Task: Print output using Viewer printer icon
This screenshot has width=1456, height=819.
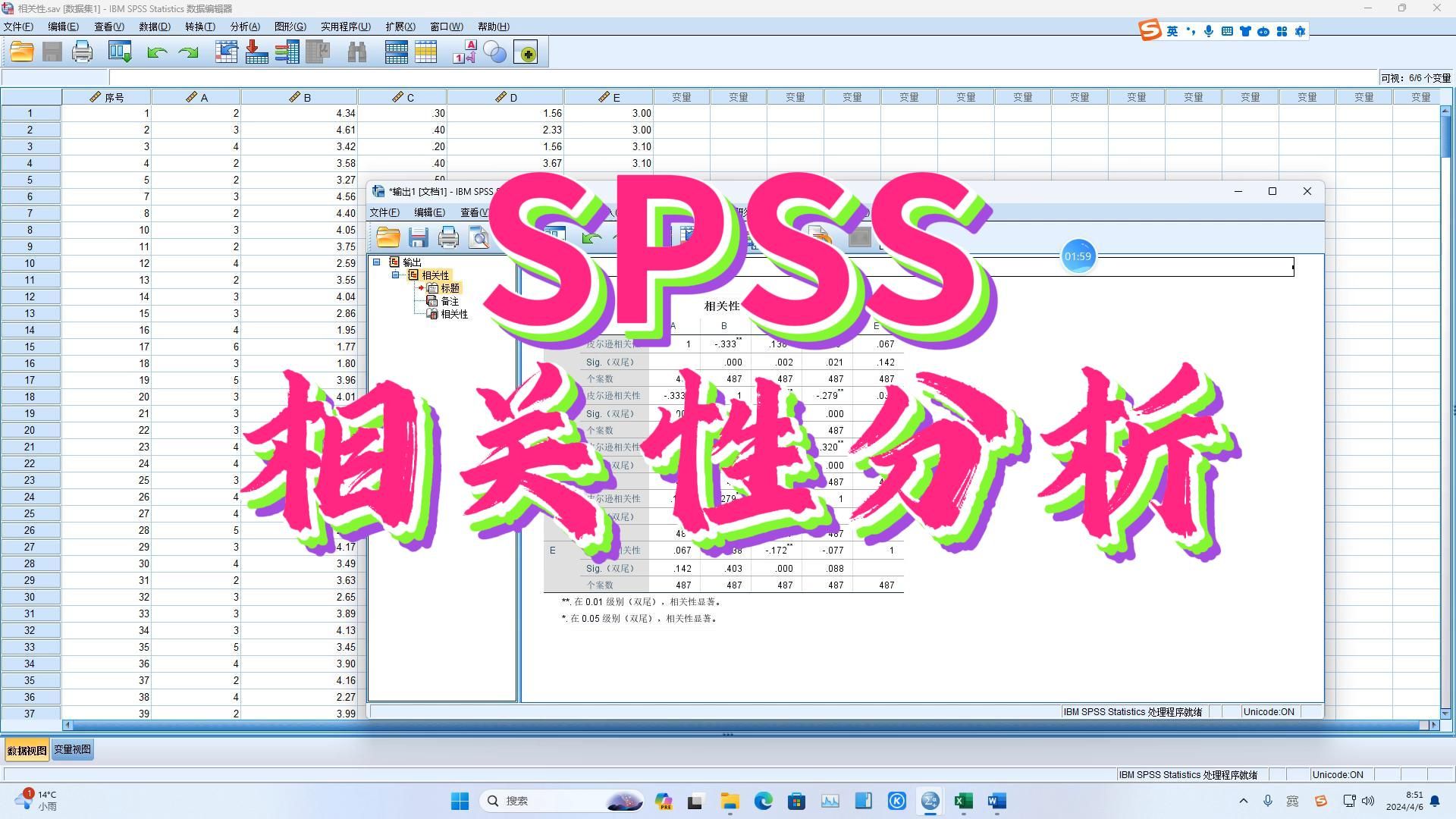Action: tap(448, 237)
